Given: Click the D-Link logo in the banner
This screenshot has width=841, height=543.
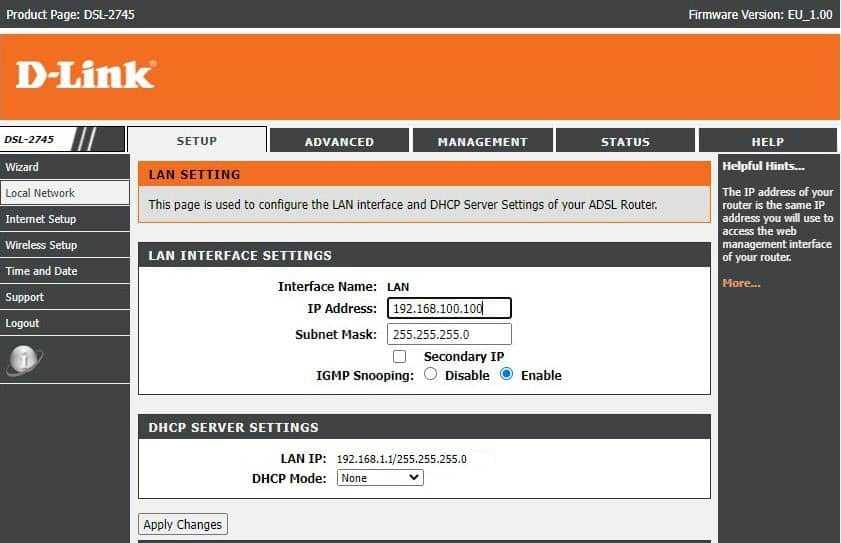Looking at the screenshot, I should 86,74.
